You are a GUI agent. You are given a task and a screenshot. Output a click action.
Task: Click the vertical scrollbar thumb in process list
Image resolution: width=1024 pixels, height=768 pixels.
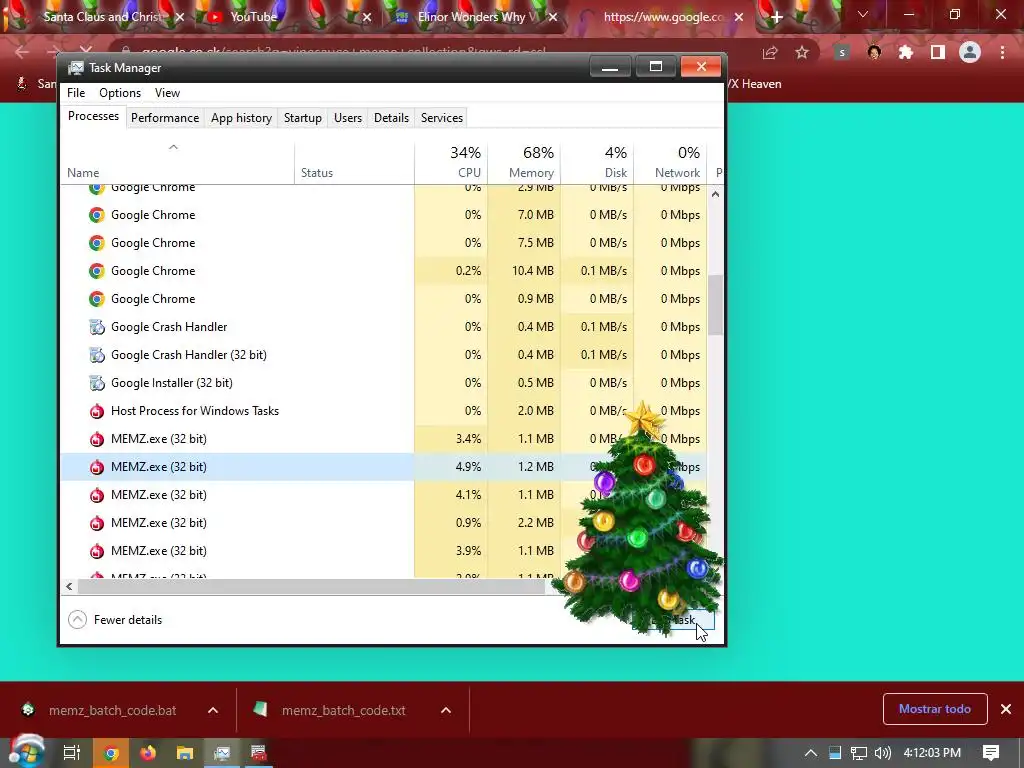pyautogui.click(x=715, y=304)
